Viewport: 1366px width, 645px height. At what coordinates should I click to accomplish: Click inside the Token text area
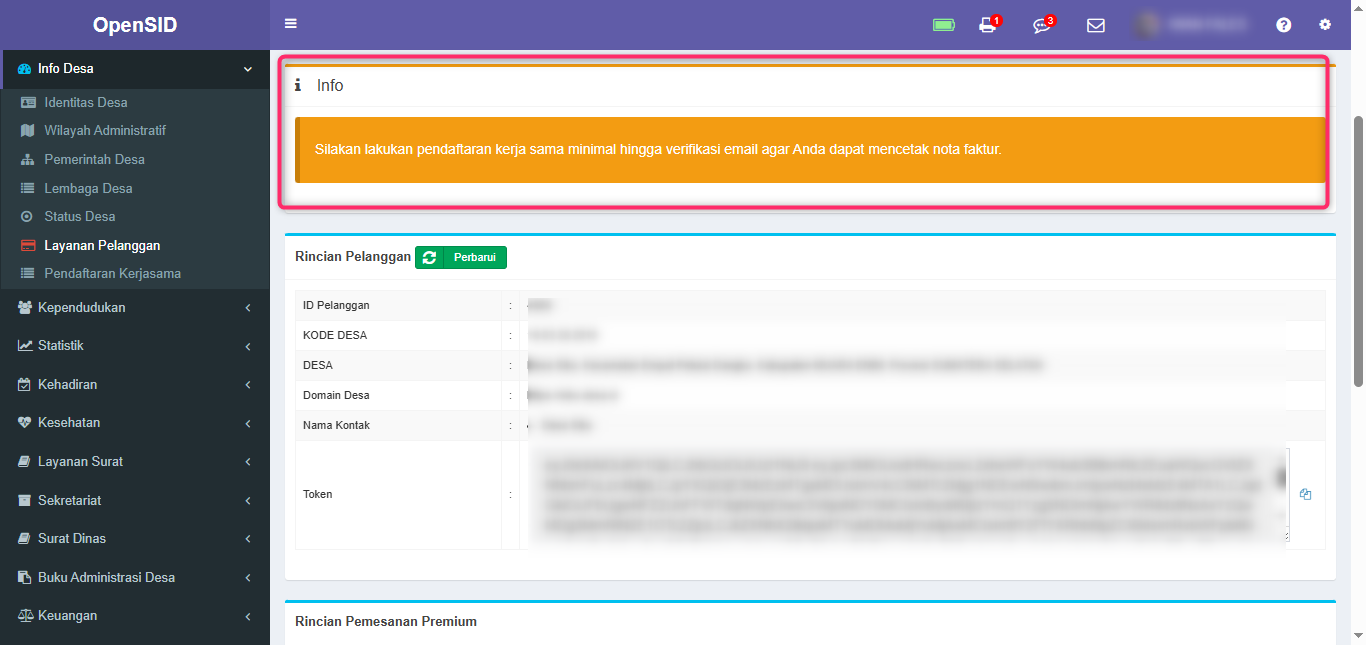point(908,495)
